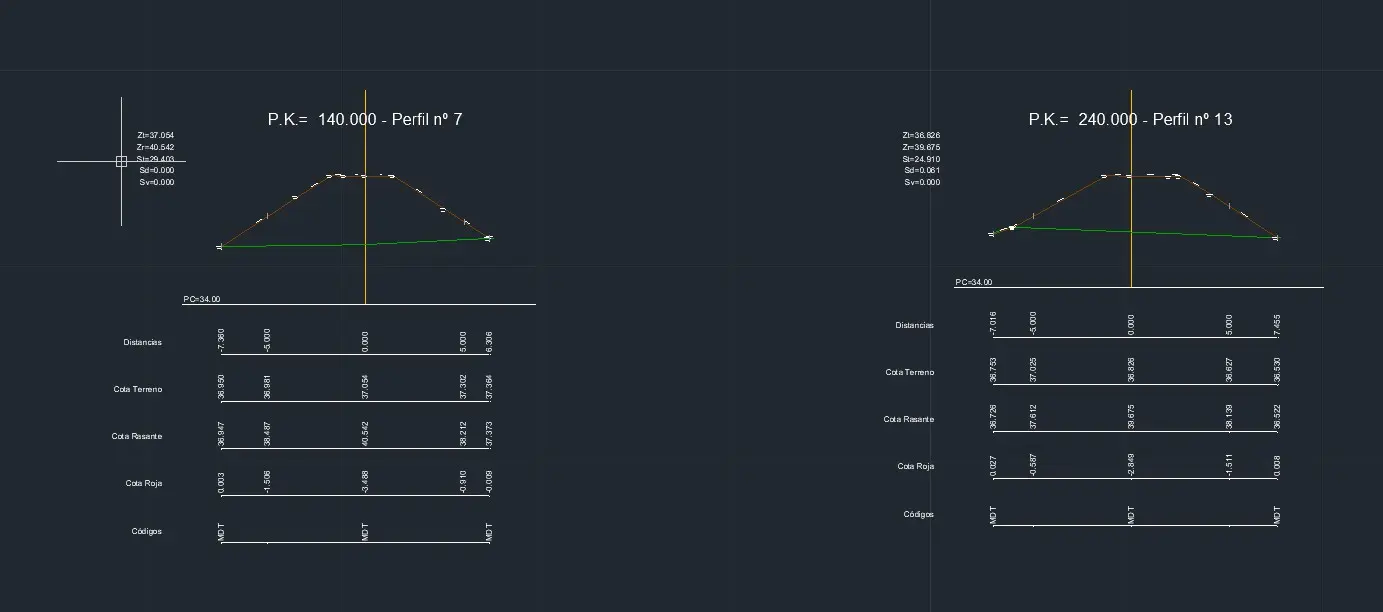Click the Códigos label of profile 7

147,531
